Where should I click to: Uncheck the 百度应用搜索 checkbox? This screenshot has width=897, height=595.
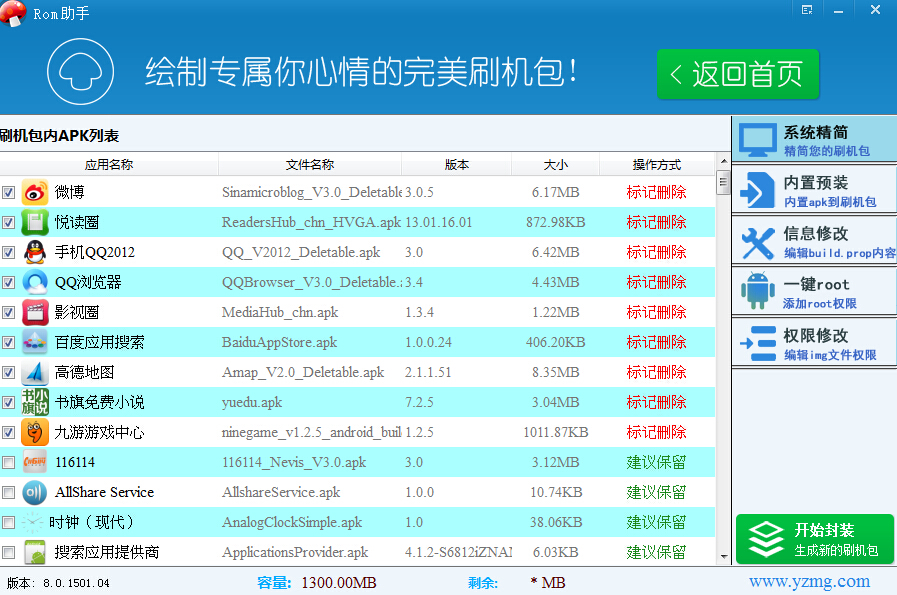[x=9, y=342]
